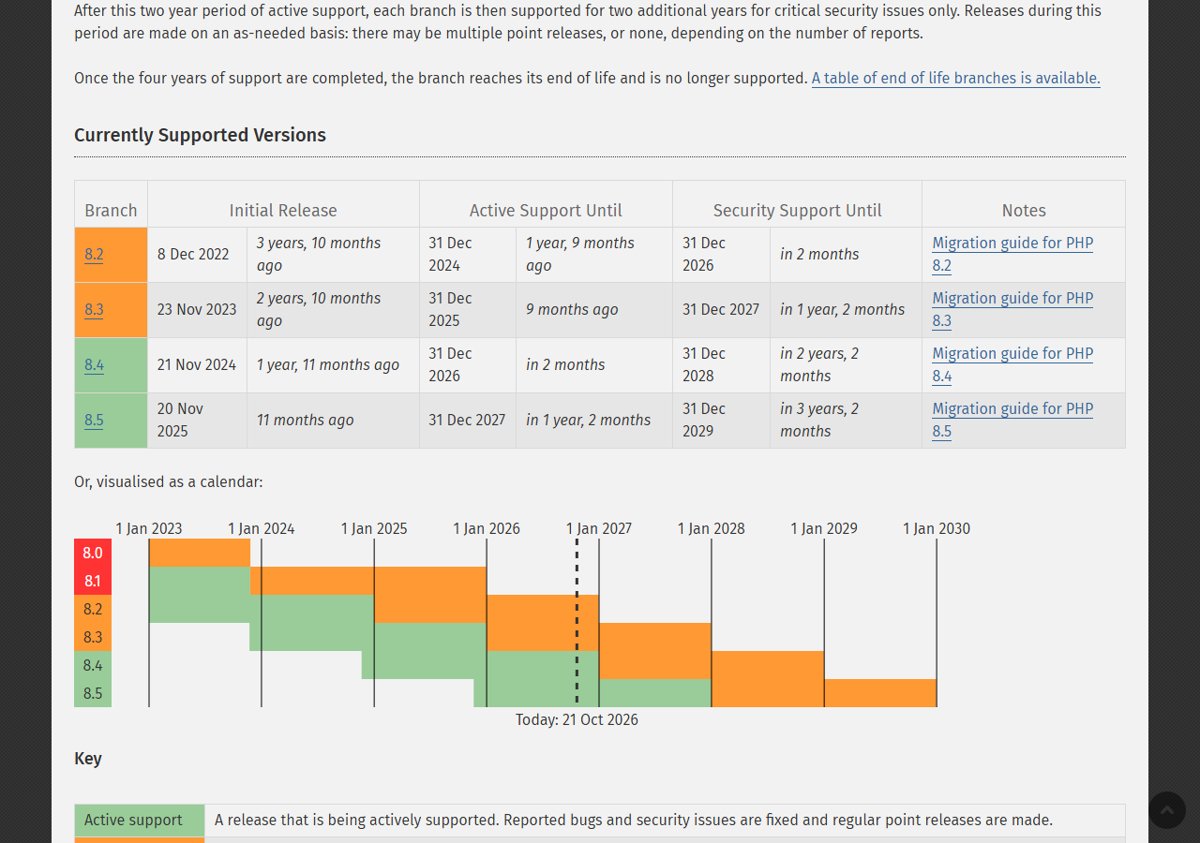Viewport: 1200px width, 843px height.
Task: Click the 31 Dec 2025 active support cell
Action: (x=468, y=309)
